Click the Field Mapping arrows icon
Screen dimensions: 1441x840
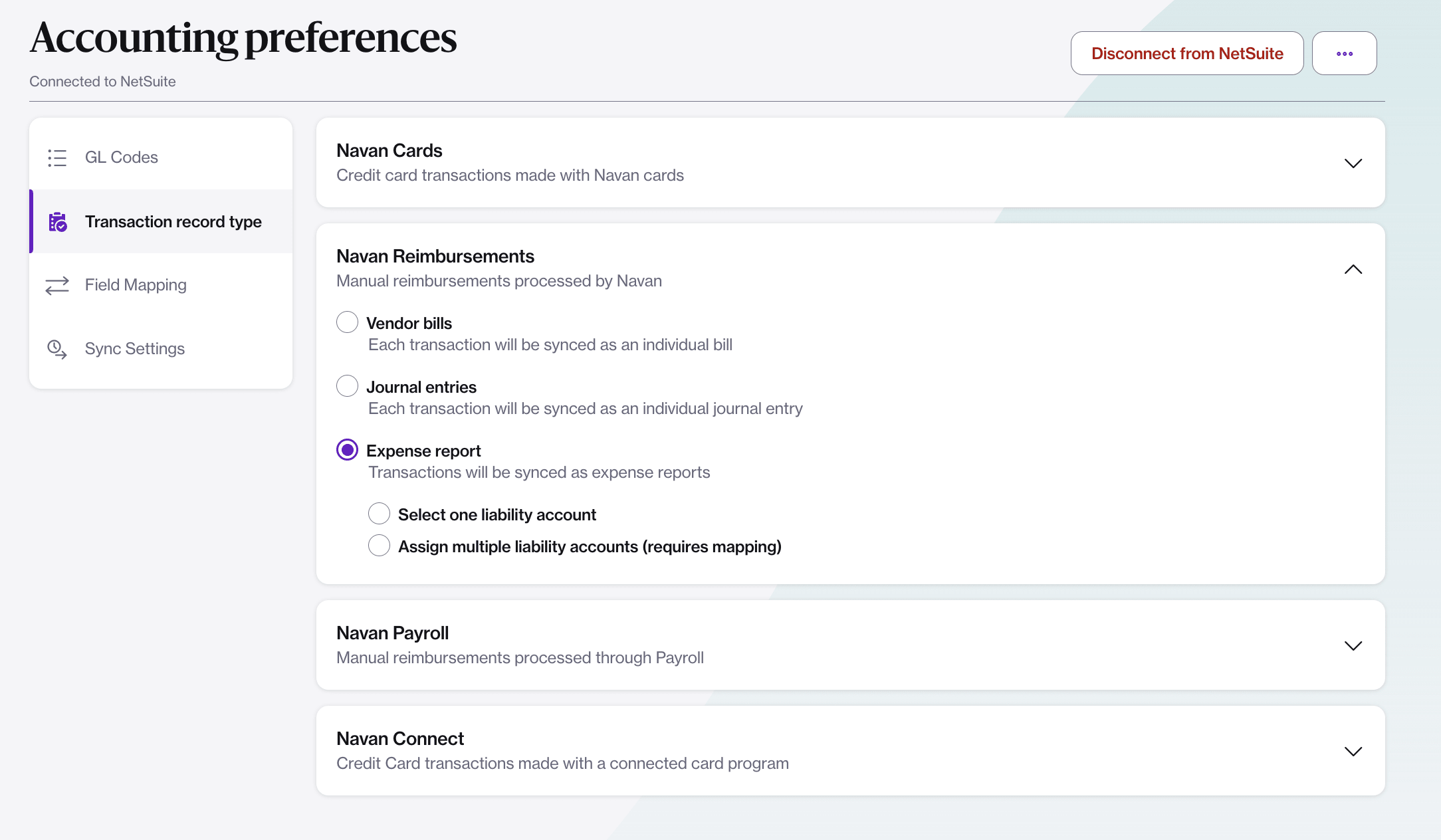coord(57,285)
